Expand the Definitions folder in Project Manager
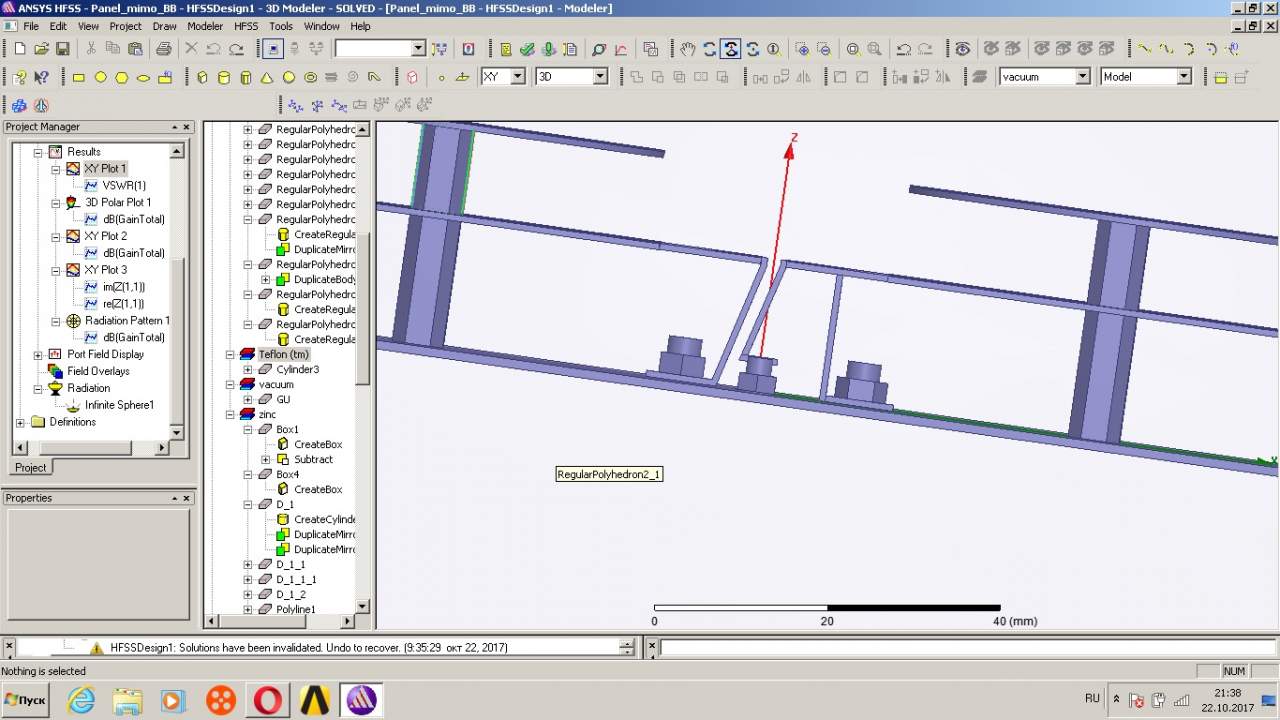The image size is (1280, 720). click(21, 422)
